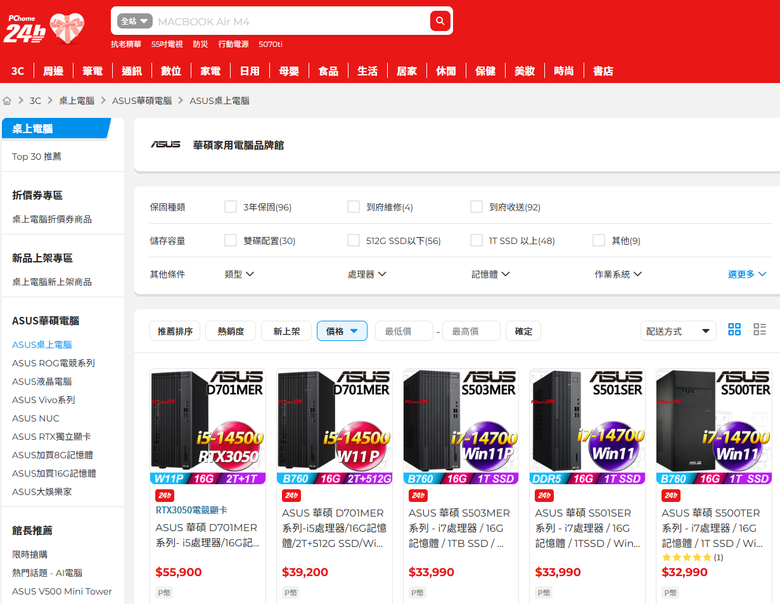Click P幣 tag under $55,900 price
Image resolution: width=780 pixels, height=604 pixels.
tap(164, 593)
